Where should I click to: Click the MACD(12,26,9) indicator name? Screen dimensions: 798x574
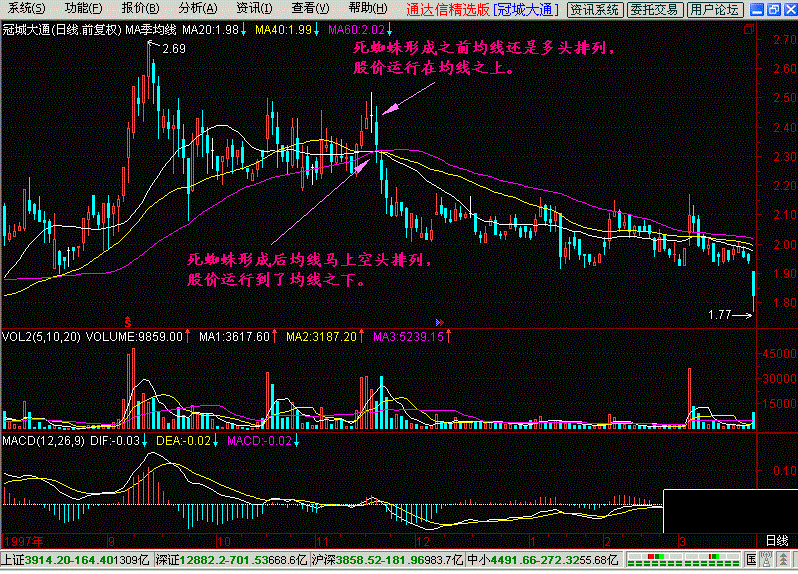43,441
